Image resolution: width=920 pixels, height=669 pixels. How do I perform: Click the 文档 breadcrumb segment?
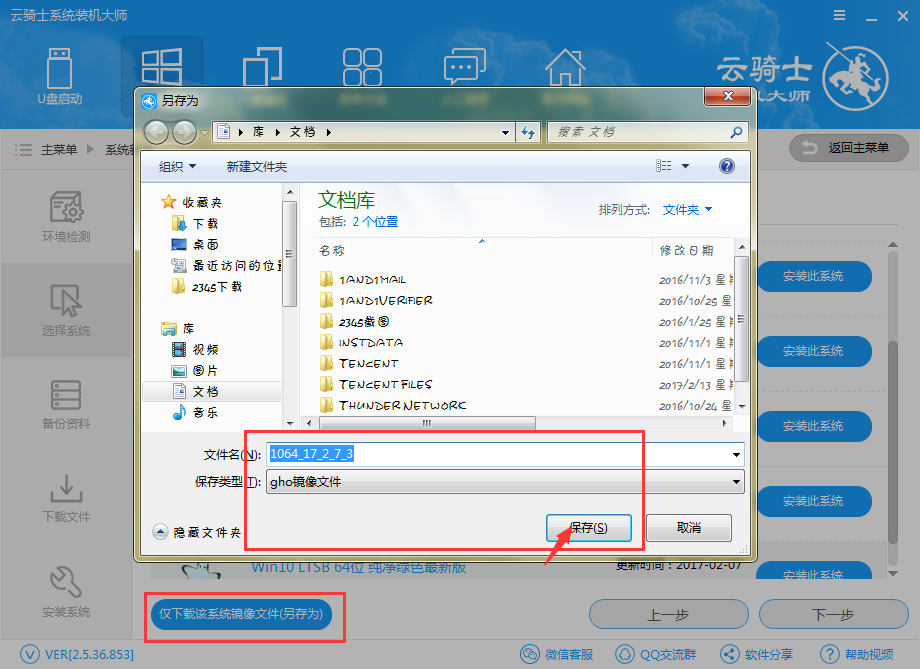(x=302, y=132)
